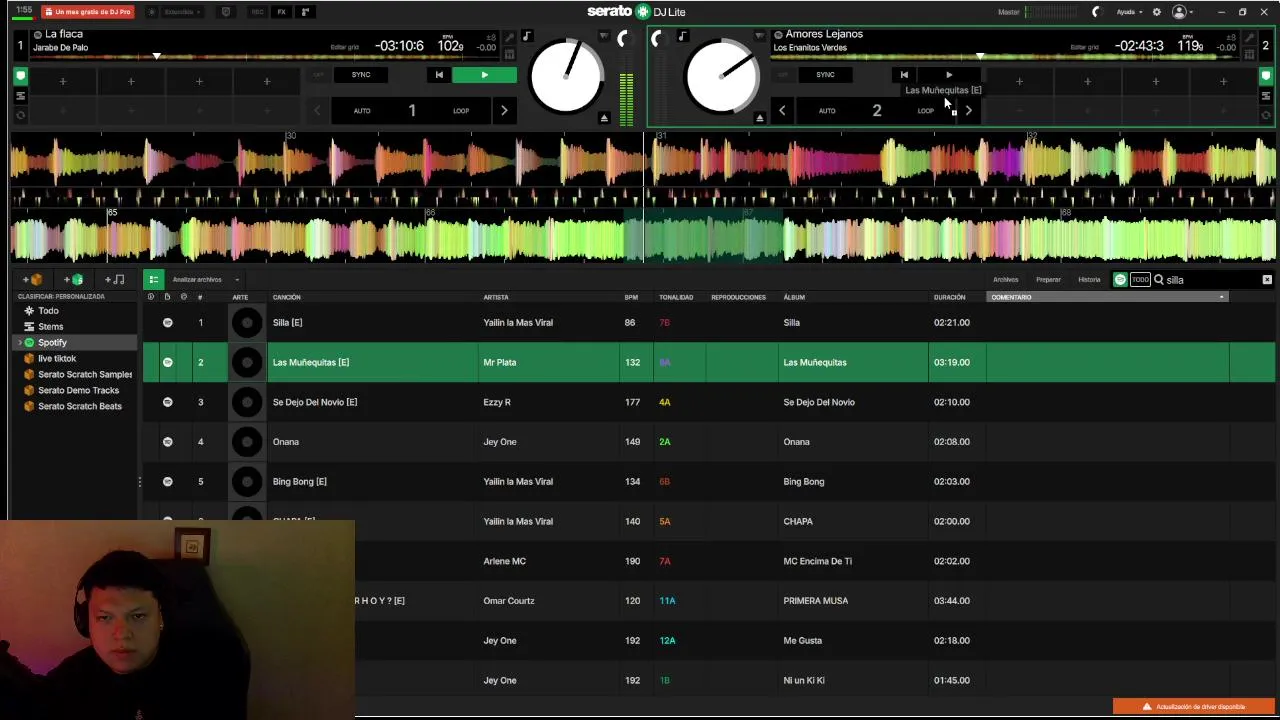
Task: Open Serato Demo Tracks crate
Action: (x=78, y=391)
